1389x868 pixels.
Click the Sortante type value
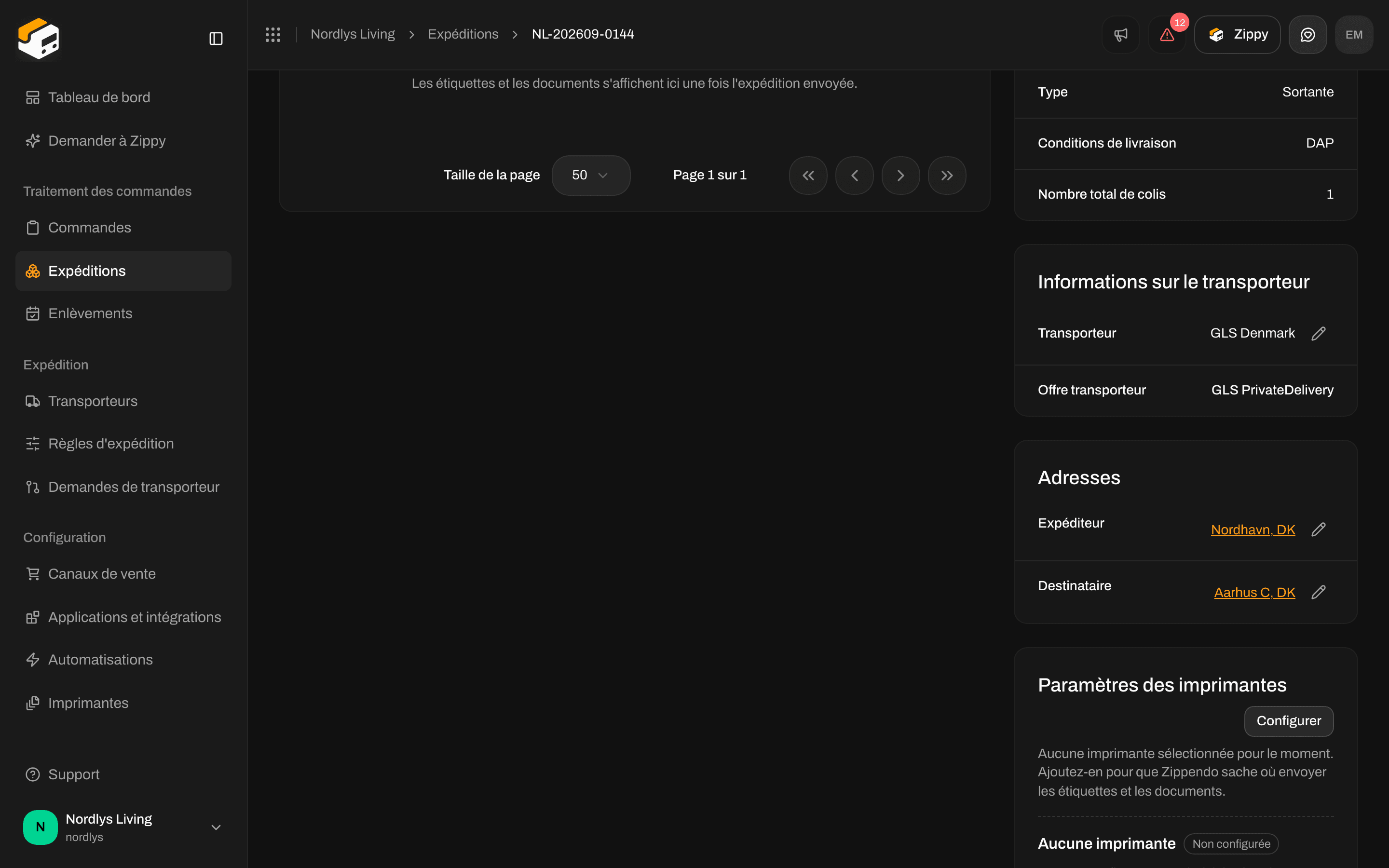point(1308,92)
